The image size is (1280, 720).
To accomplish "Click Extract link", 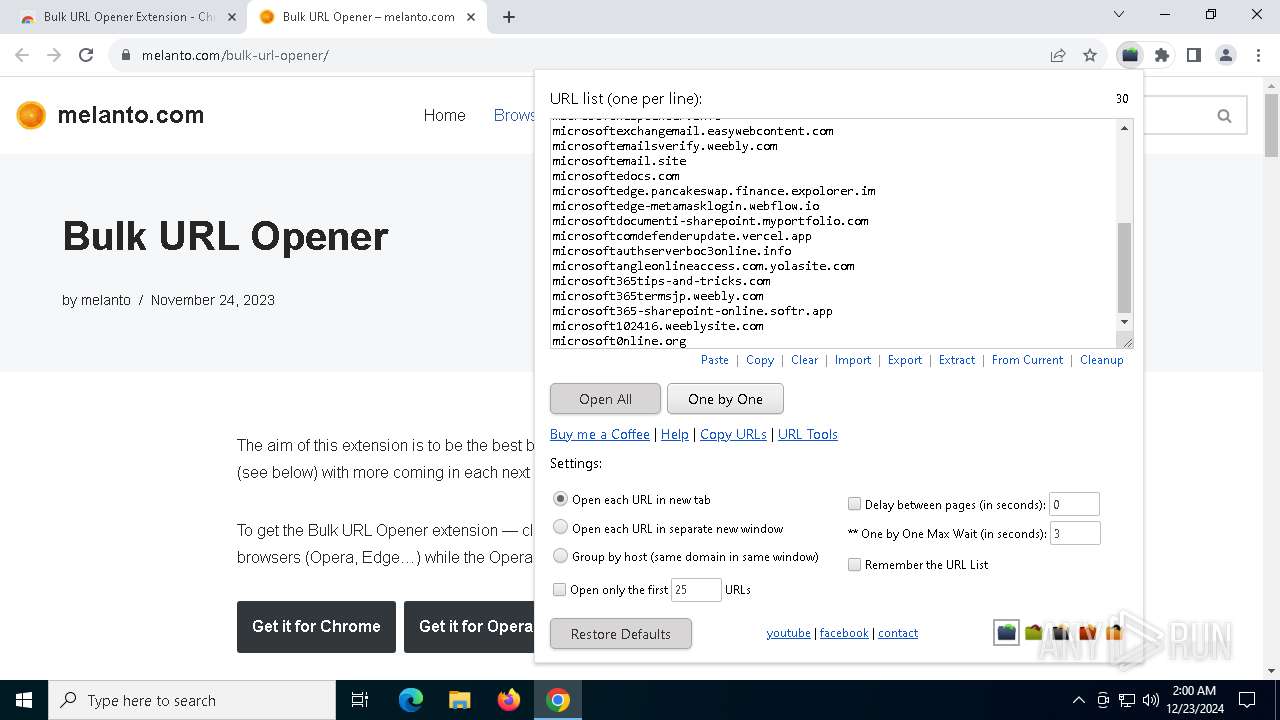I will 957,360.
